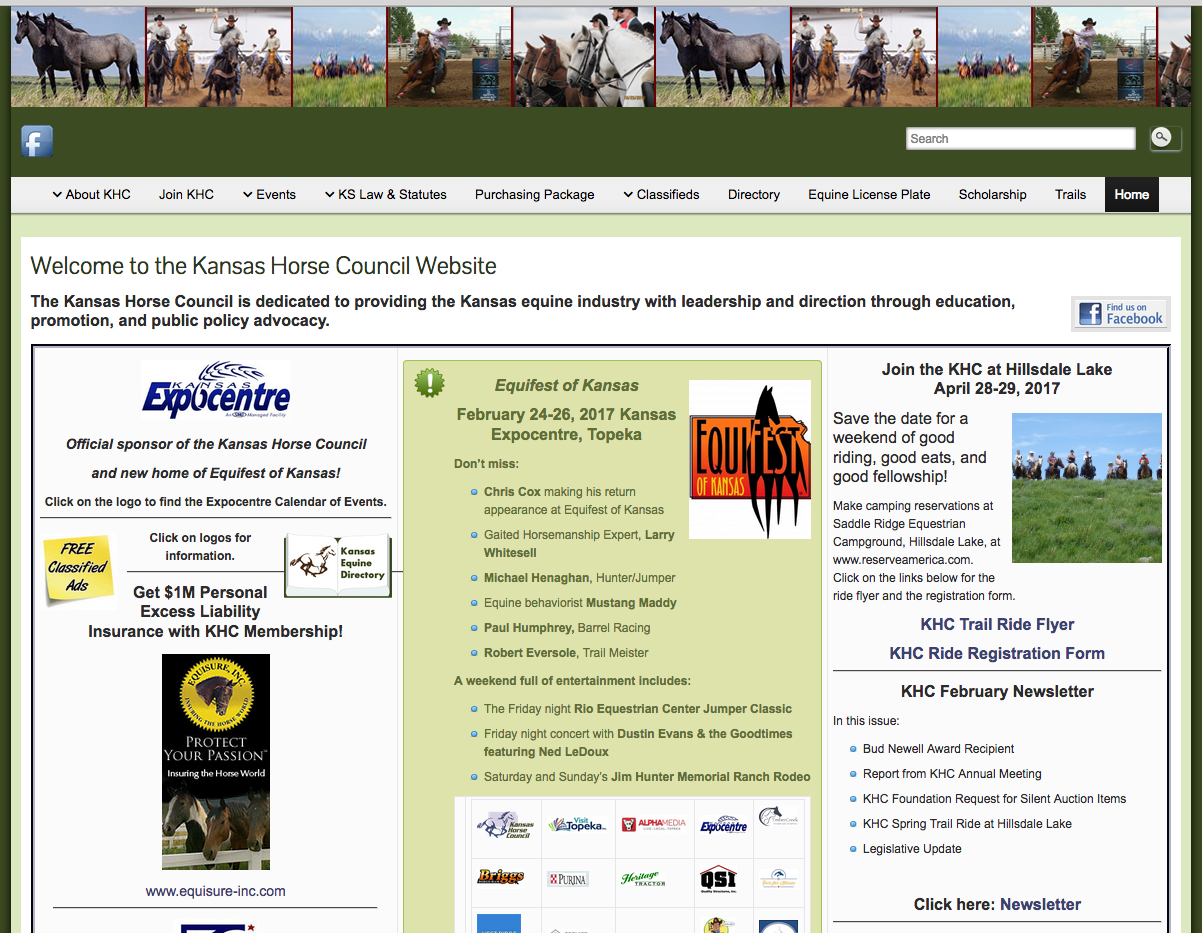This screenshot has width=1202, height=933.
Task: Open the Kansas Horse Council sponsor logo
Action: point(506,825)
